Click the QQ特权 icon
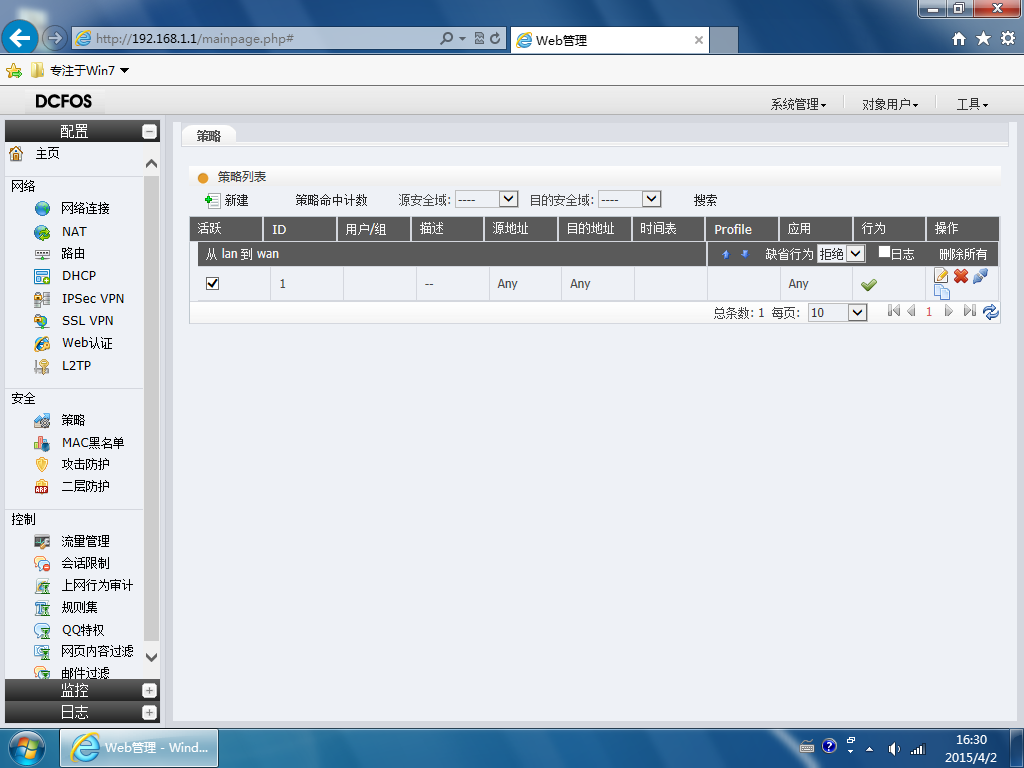 (42, 630)
